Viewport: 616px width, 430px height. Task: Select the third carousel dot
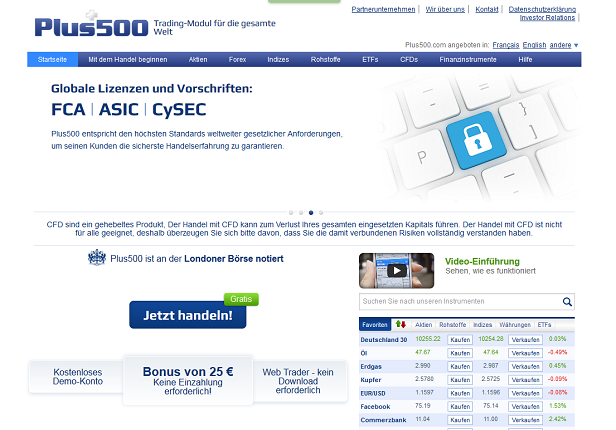[x=311, y=213]
